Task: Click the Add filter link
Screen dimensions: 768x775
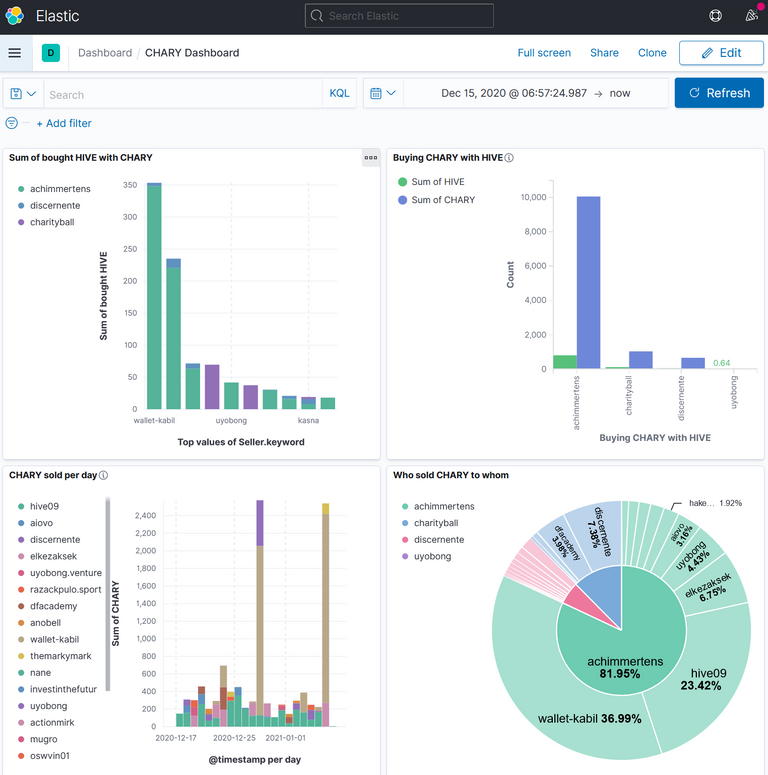Action: [64, 123]
